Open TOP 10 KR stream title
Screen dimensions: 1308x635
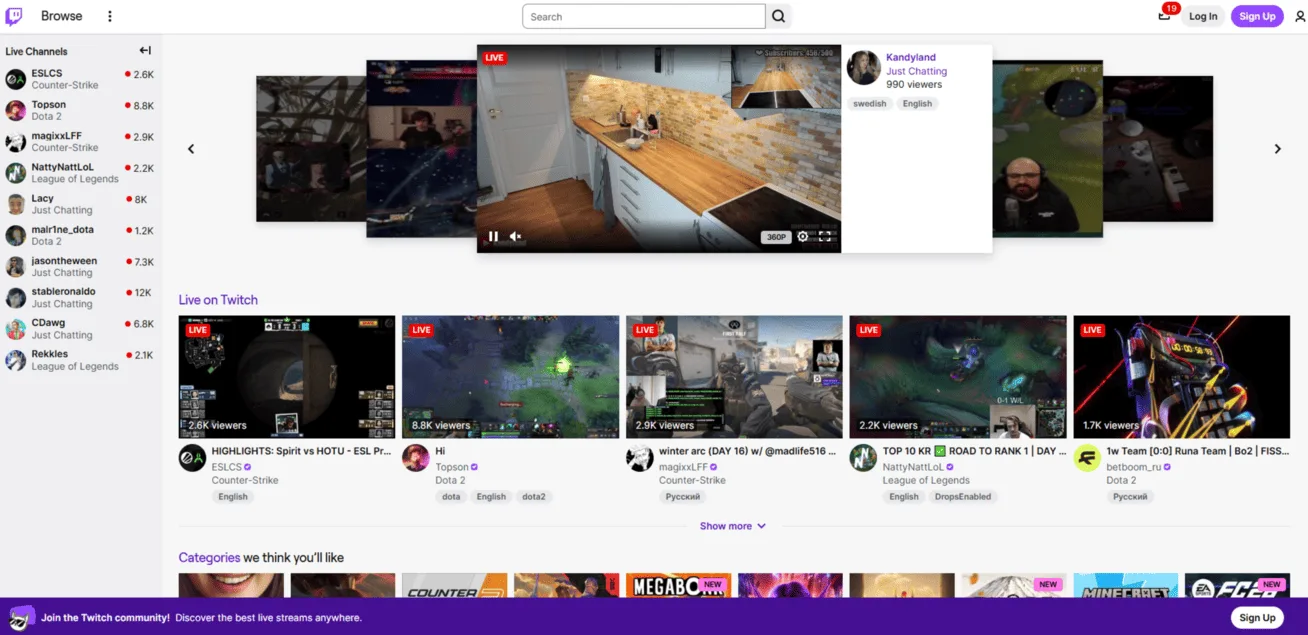975,452
